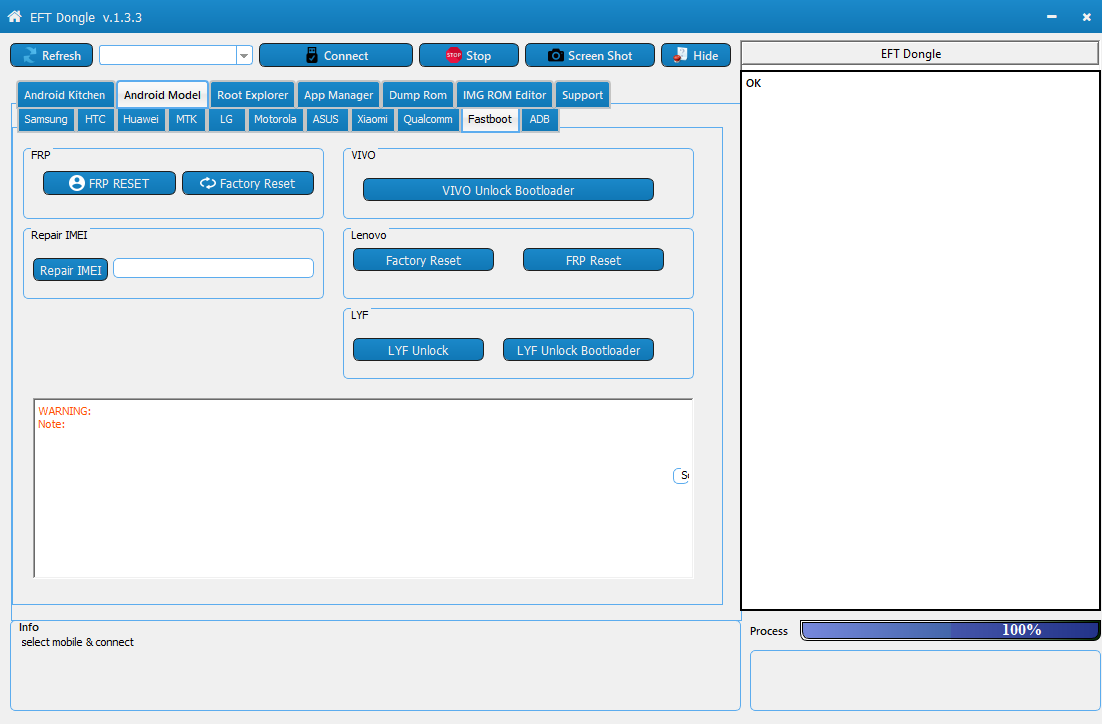Click the Repair IMEI button
Viewport: 1102px width, 724px height.
[x=70, y=270]
